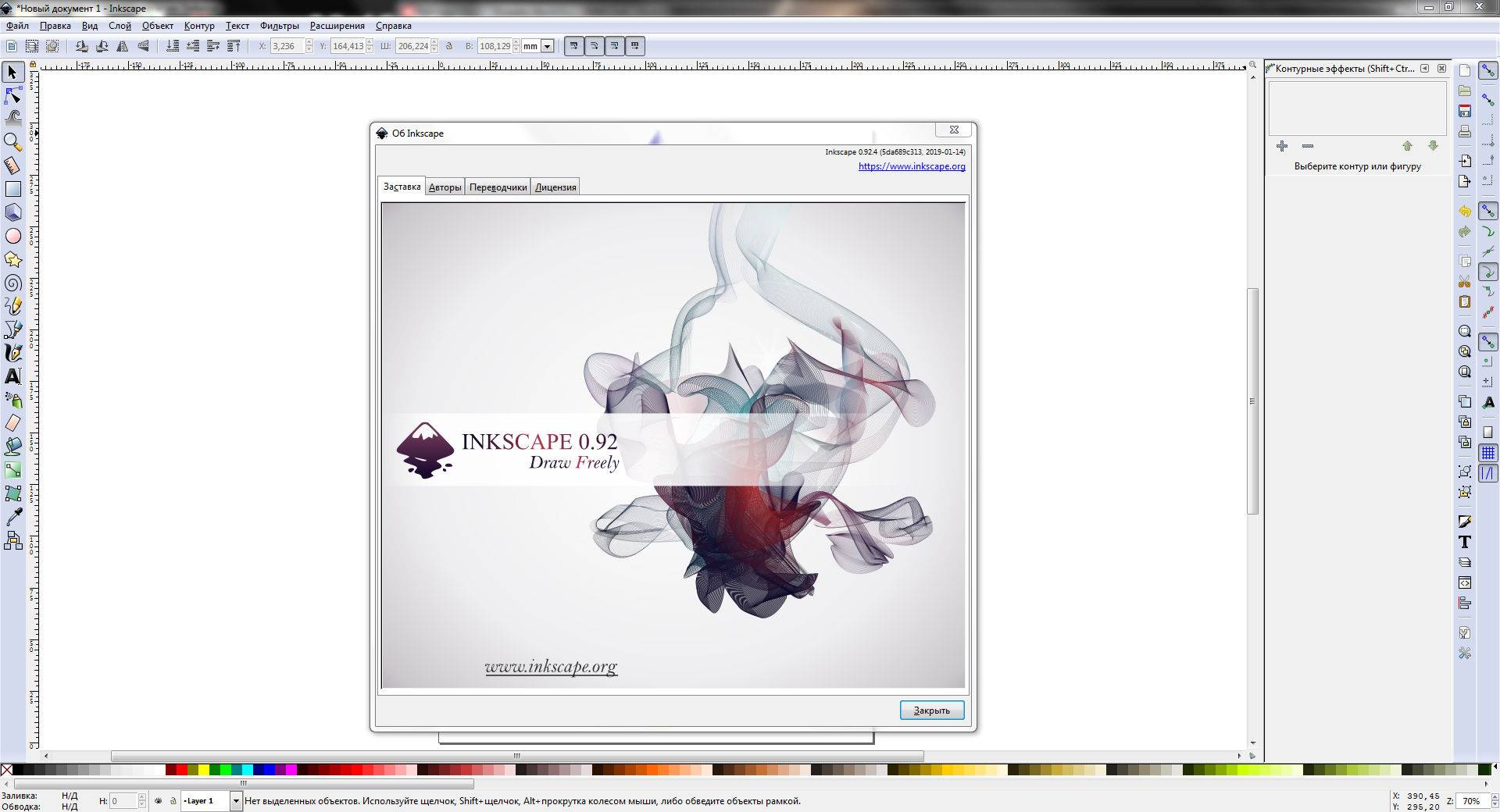This screenshot has height=812, width=1500.
Task: Switch to the Лицензия tab
Action: pos(555,187)
